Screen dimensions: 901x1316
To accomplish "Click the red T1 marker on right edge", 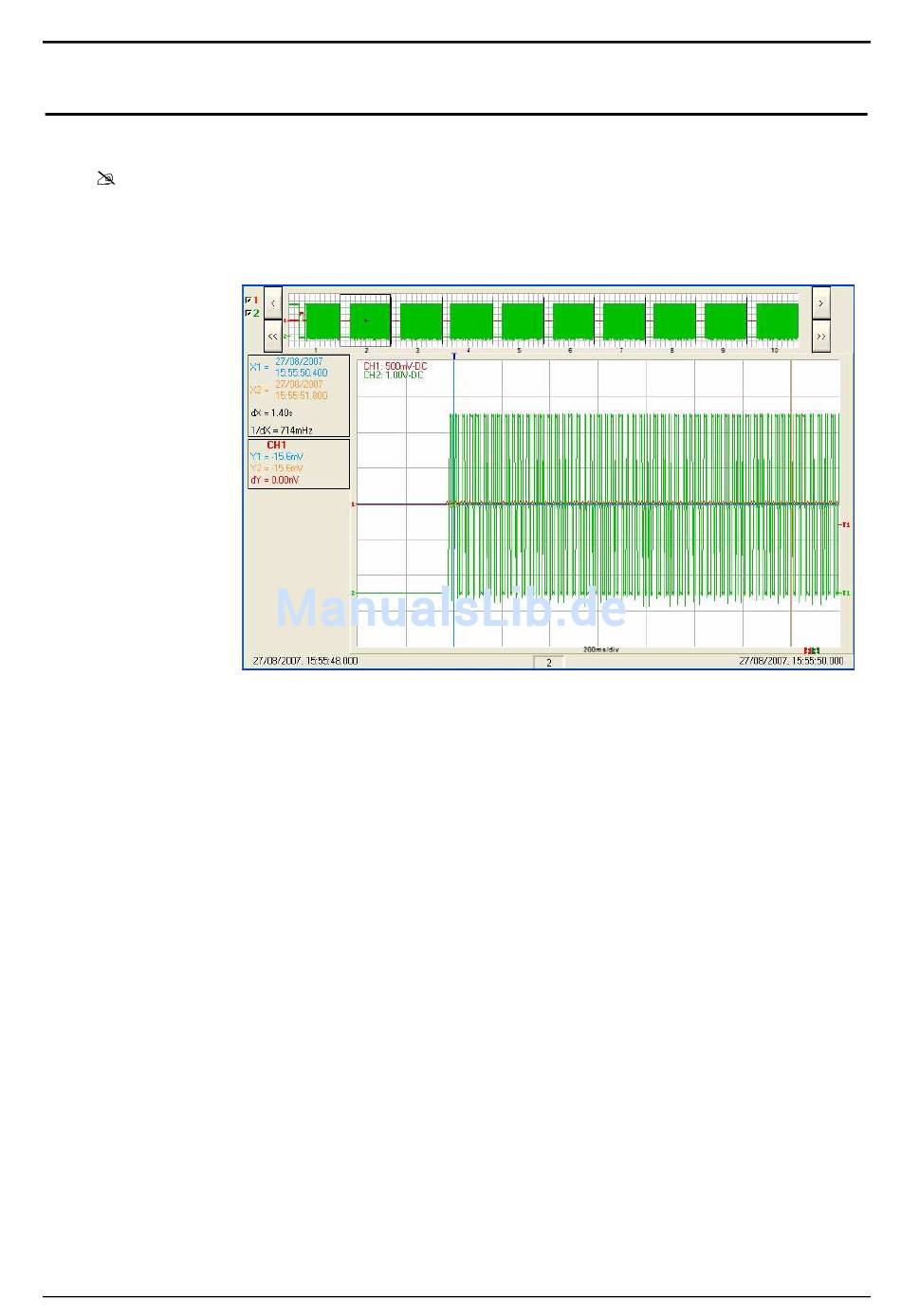I will [845, 524].
